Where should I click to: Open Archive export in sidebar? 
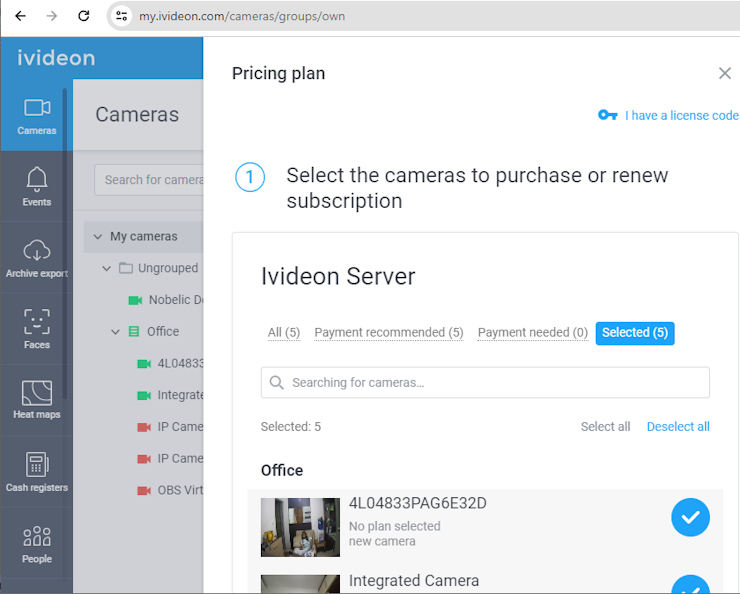(x=37, y=258)
